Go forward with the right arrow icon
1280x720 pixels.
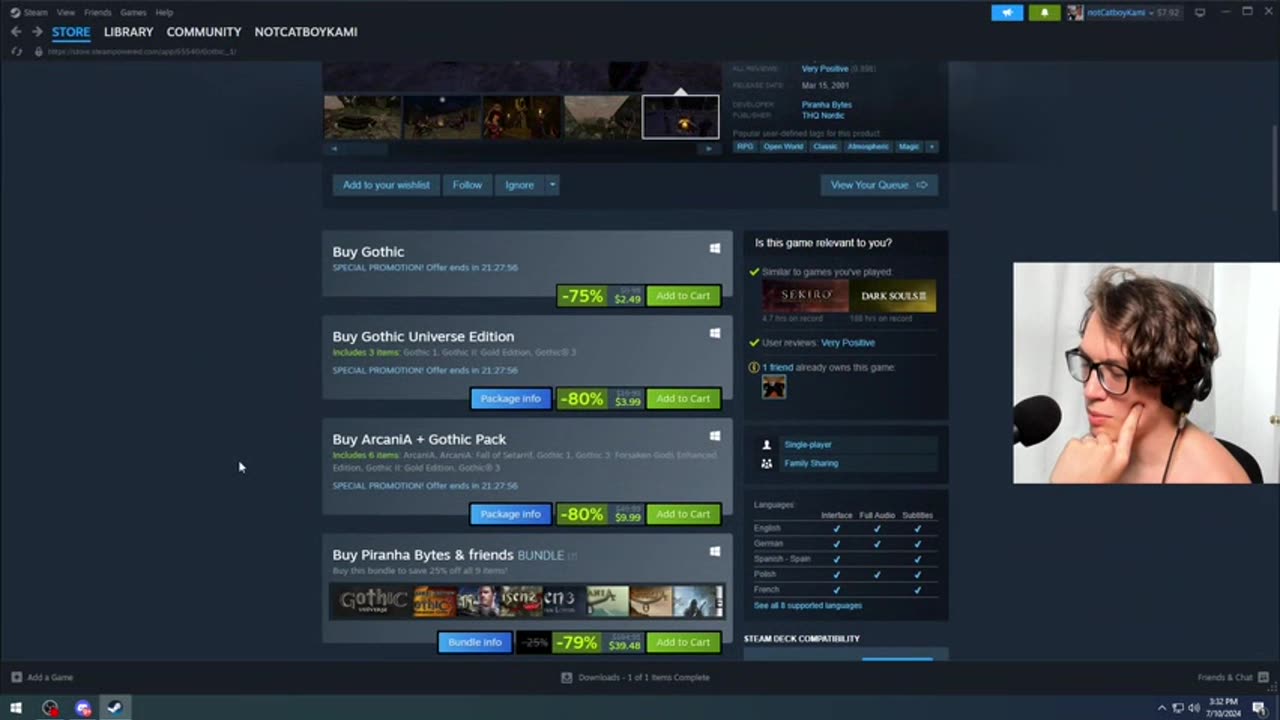pyautogui.click(x=37, y=32)
